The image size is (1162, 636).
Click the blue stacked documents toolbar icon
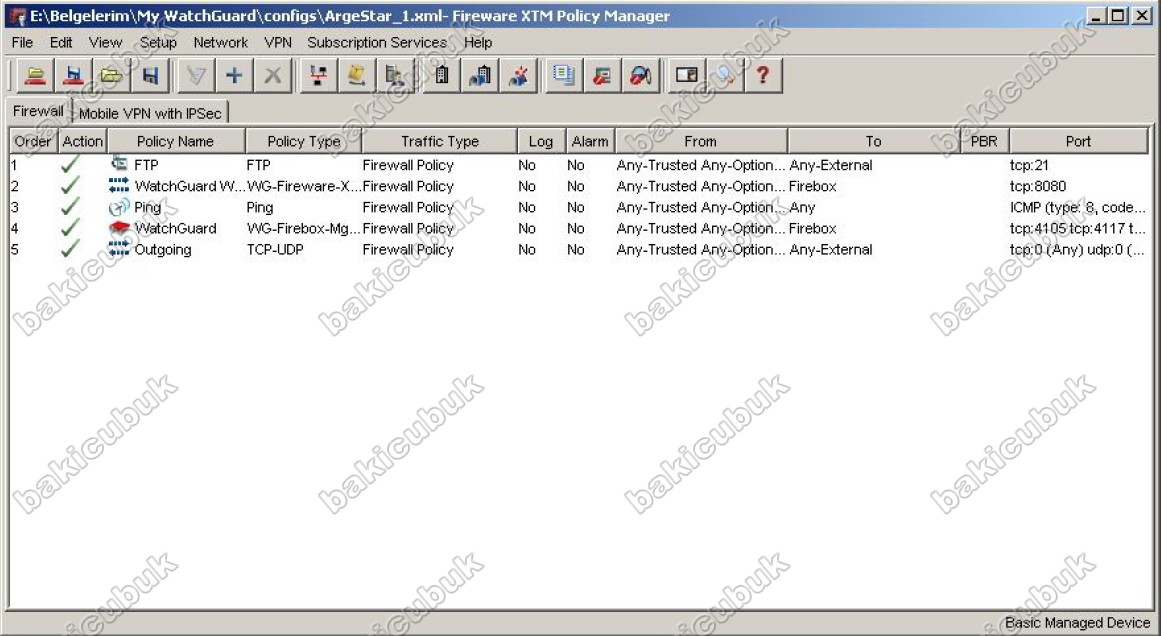click(564, 75)
